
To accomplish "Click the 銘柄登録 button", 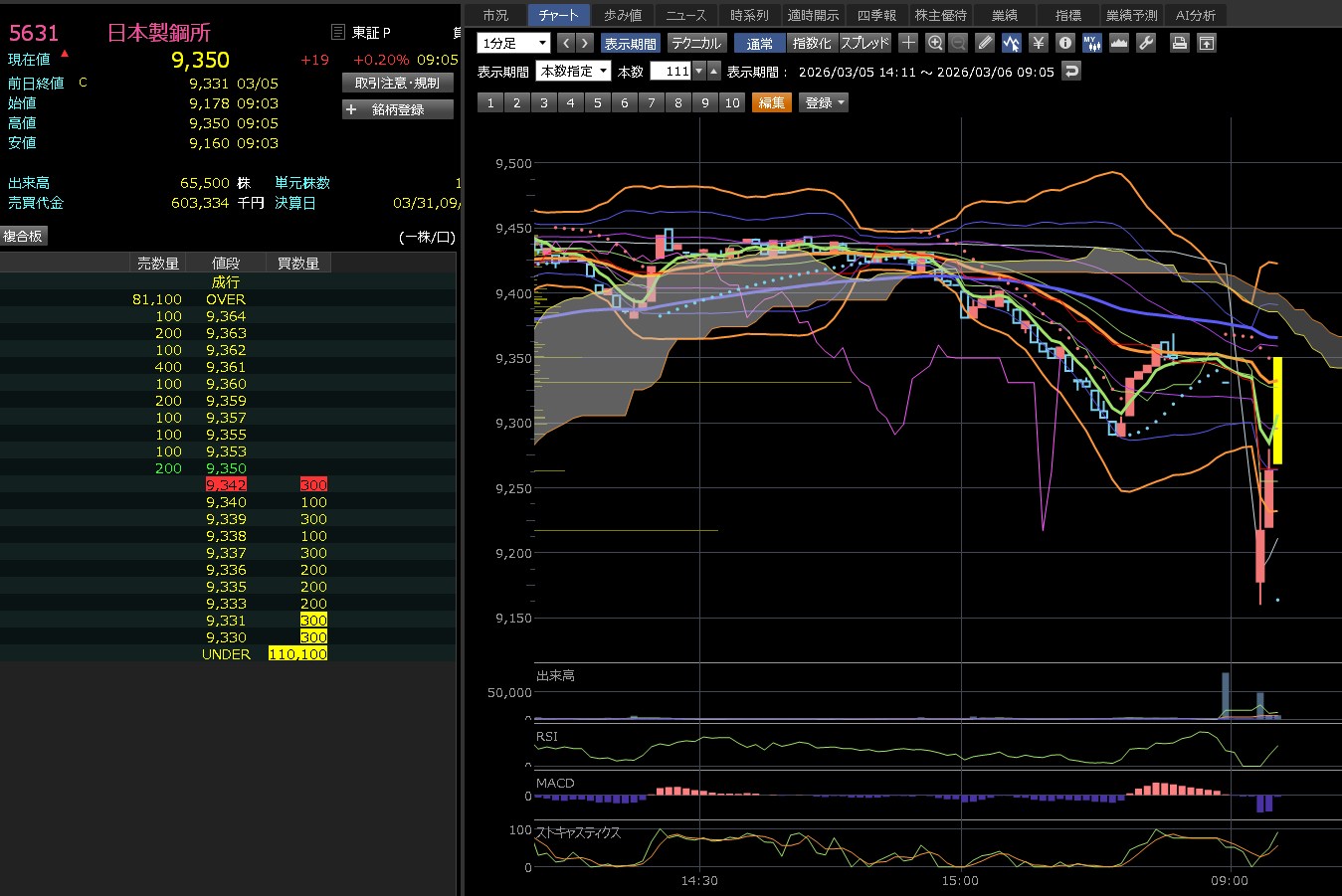I will [398, 109].
